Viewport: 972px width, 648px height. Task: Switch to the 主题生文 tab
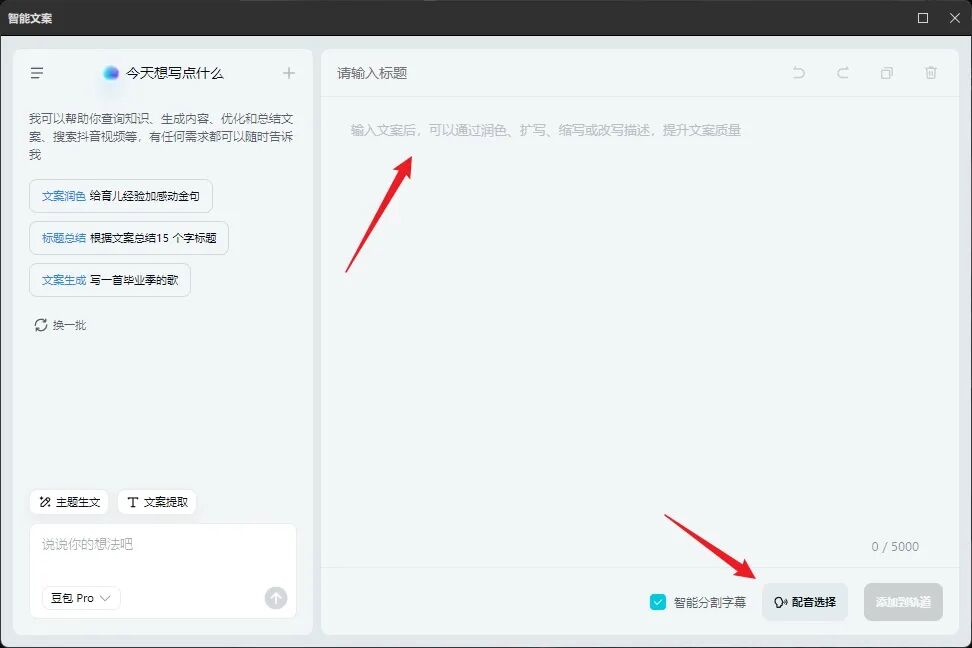point(68,502)
